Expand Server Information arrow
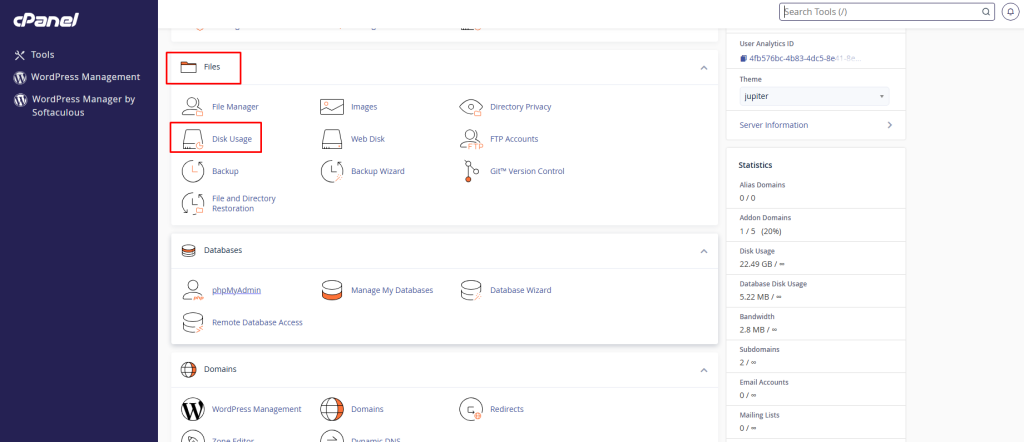Viewport: 1024px width, 442px height. point(889,125)
